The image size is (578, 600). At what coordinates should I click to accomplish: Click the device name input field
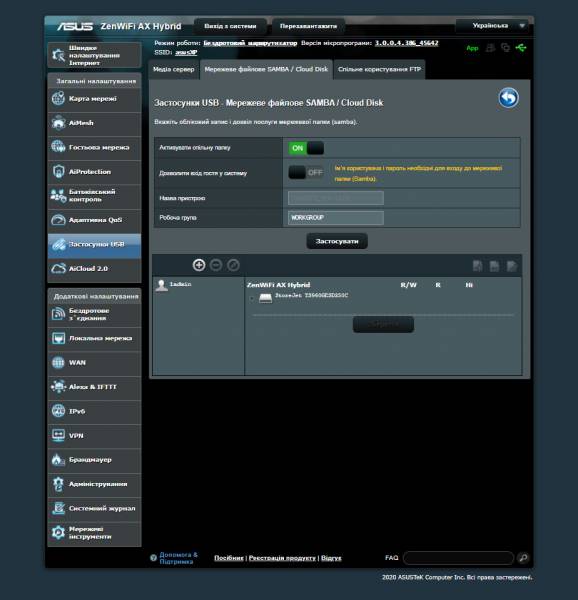point(335,198)
